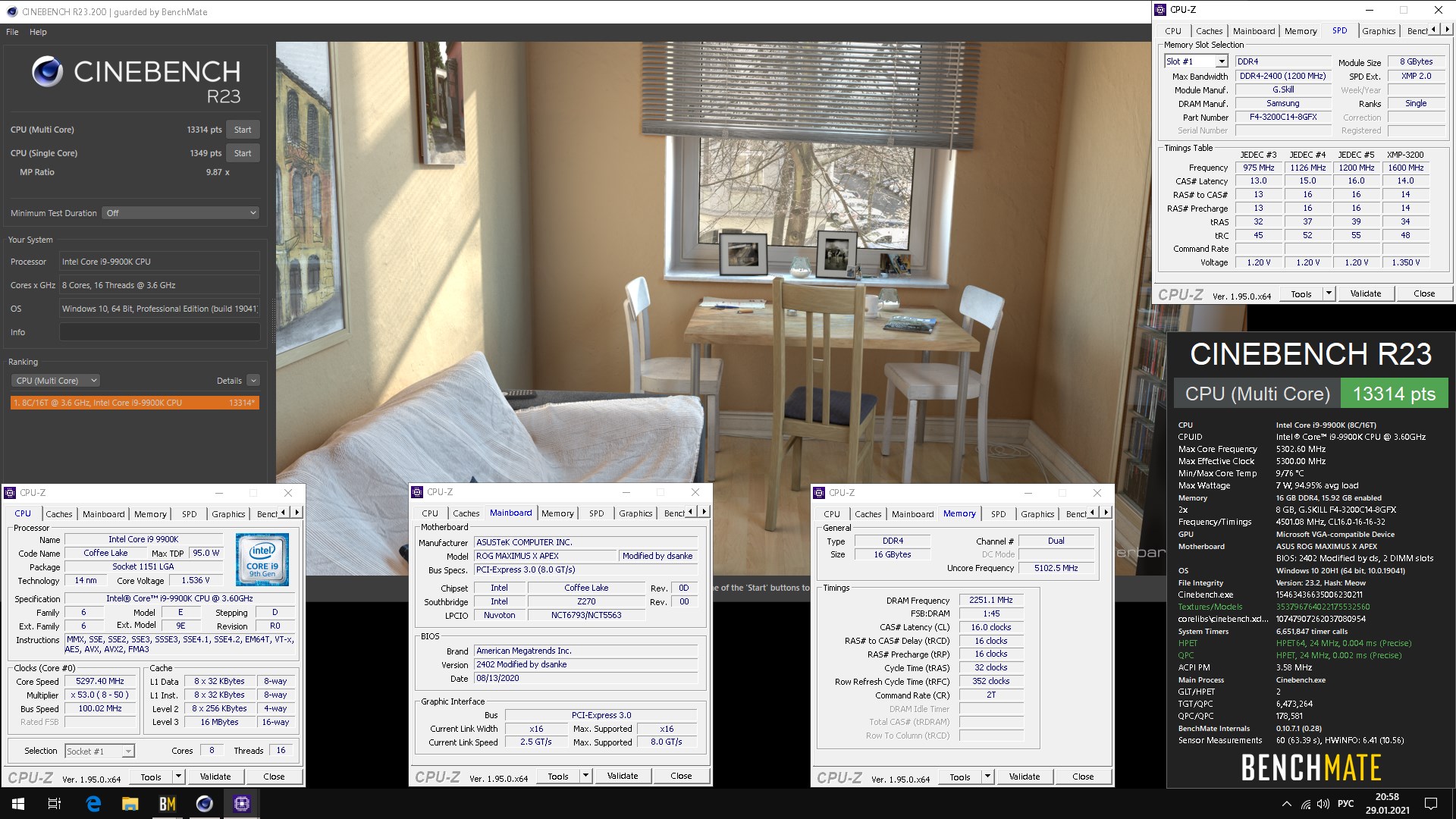
Task: Open the taskbar clock and date
Action: point(1387,804)
